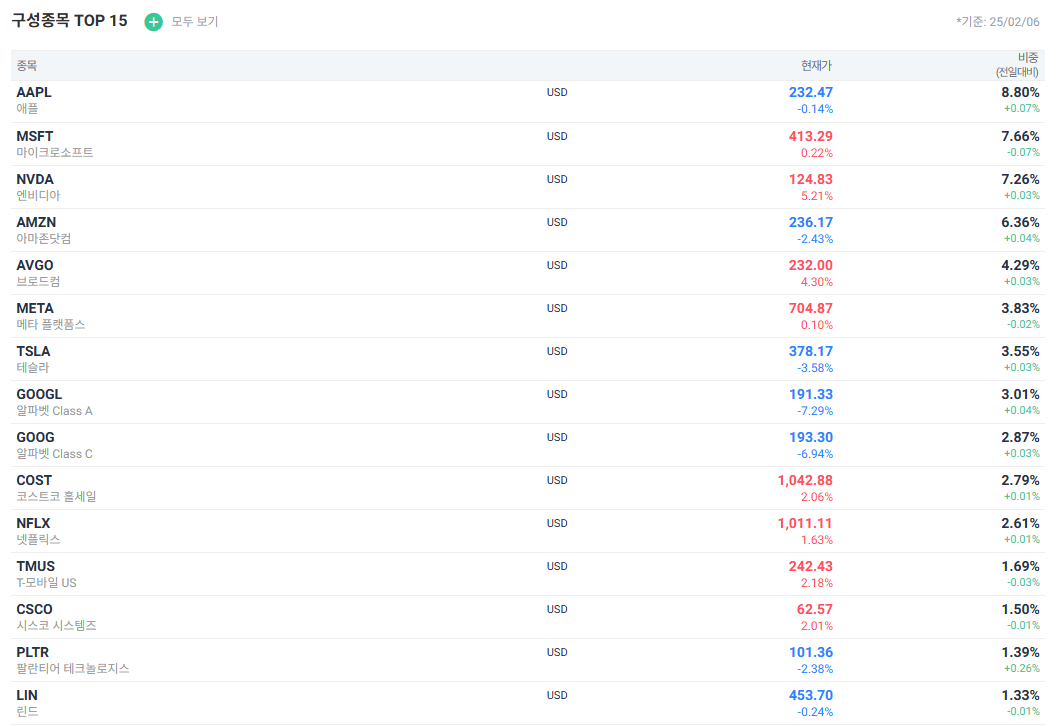Click GOOGL price 191.33
Viewport: 1056px width, 727px height.
[811, 394]
